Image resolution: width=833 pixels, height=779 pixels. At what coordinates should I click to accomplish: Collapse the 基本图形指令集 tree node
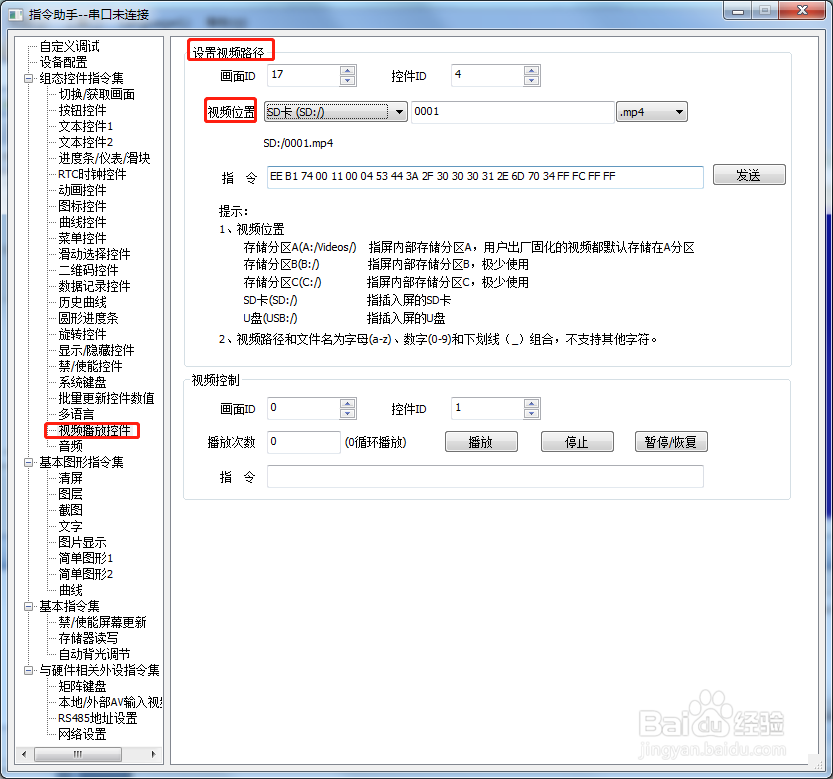[x=28, y=463]
